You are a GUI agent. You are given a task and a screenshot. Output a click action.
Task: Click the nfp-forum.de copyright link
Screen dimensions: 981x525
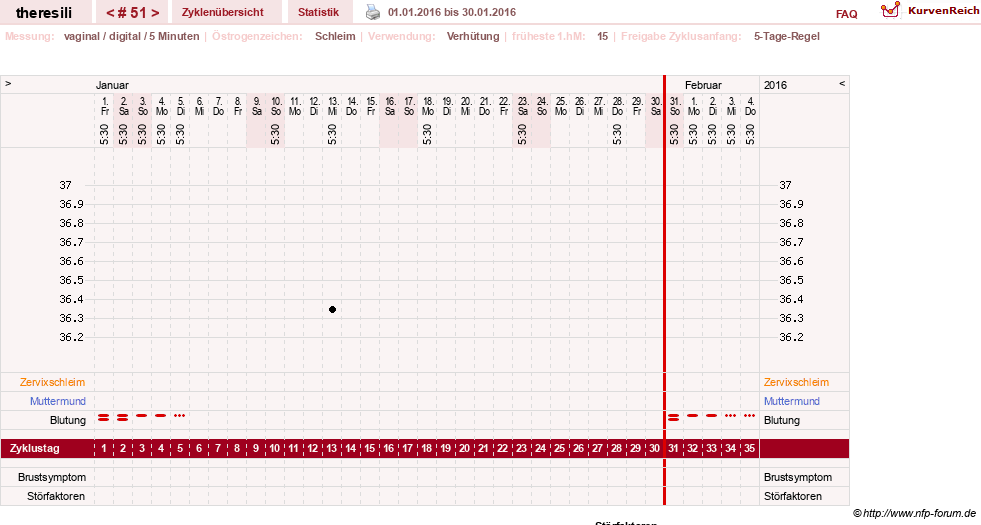click(x=914, y=513)
